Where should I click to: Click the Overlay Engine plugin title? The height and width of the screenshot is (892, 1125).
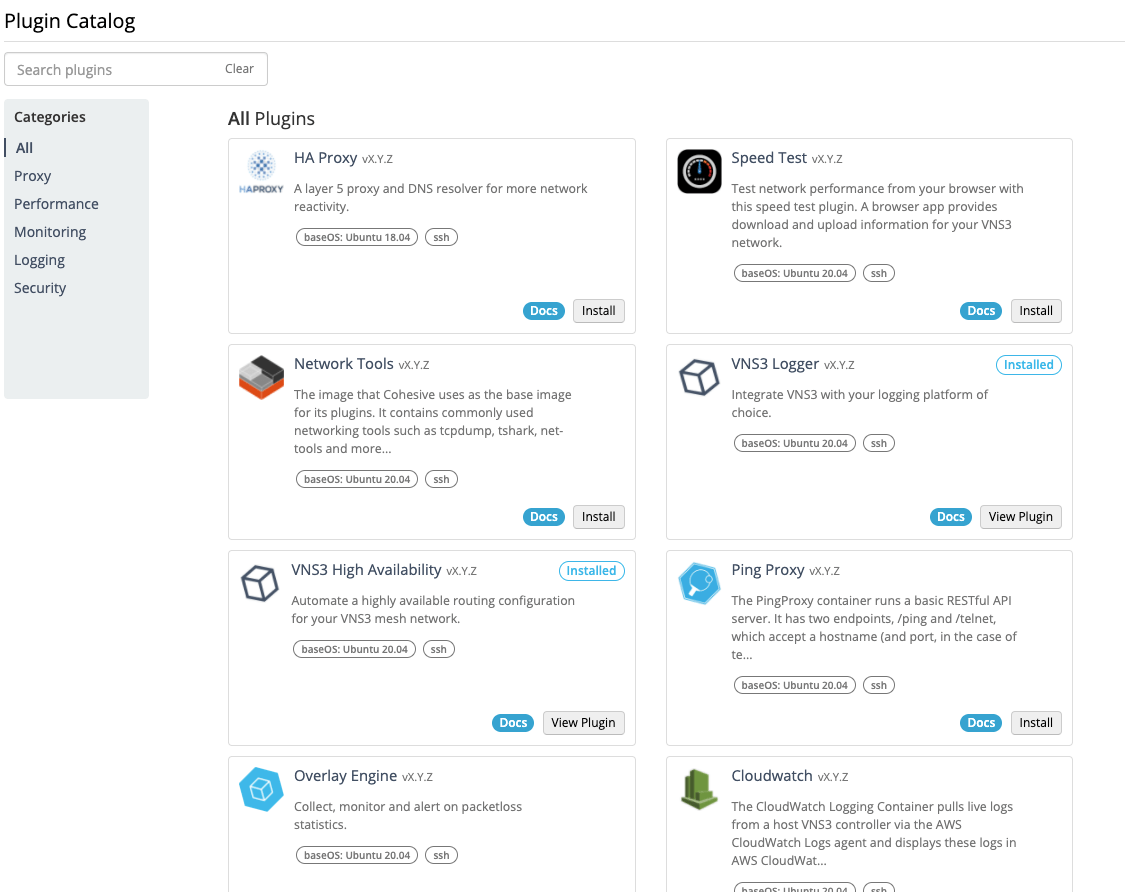tap(345, 776)
